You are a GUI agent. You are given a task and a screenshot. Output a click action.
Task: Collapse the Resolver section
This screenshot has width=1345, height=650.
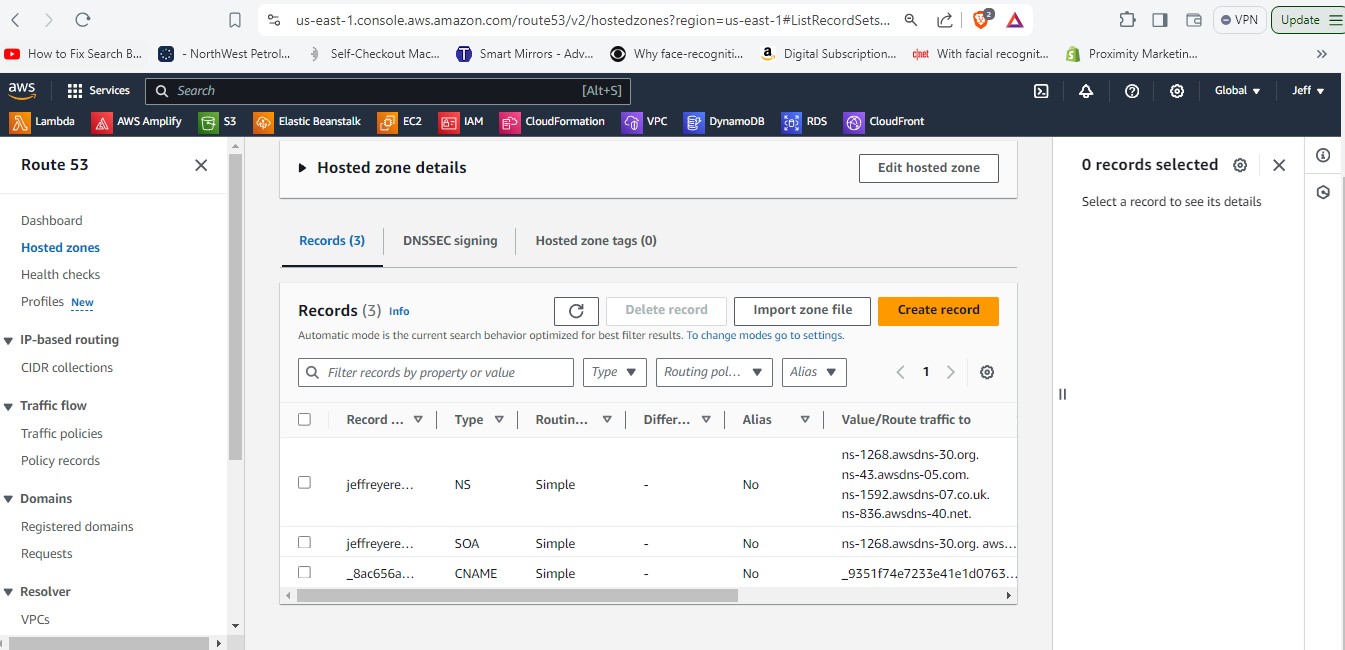click(9, 592)
